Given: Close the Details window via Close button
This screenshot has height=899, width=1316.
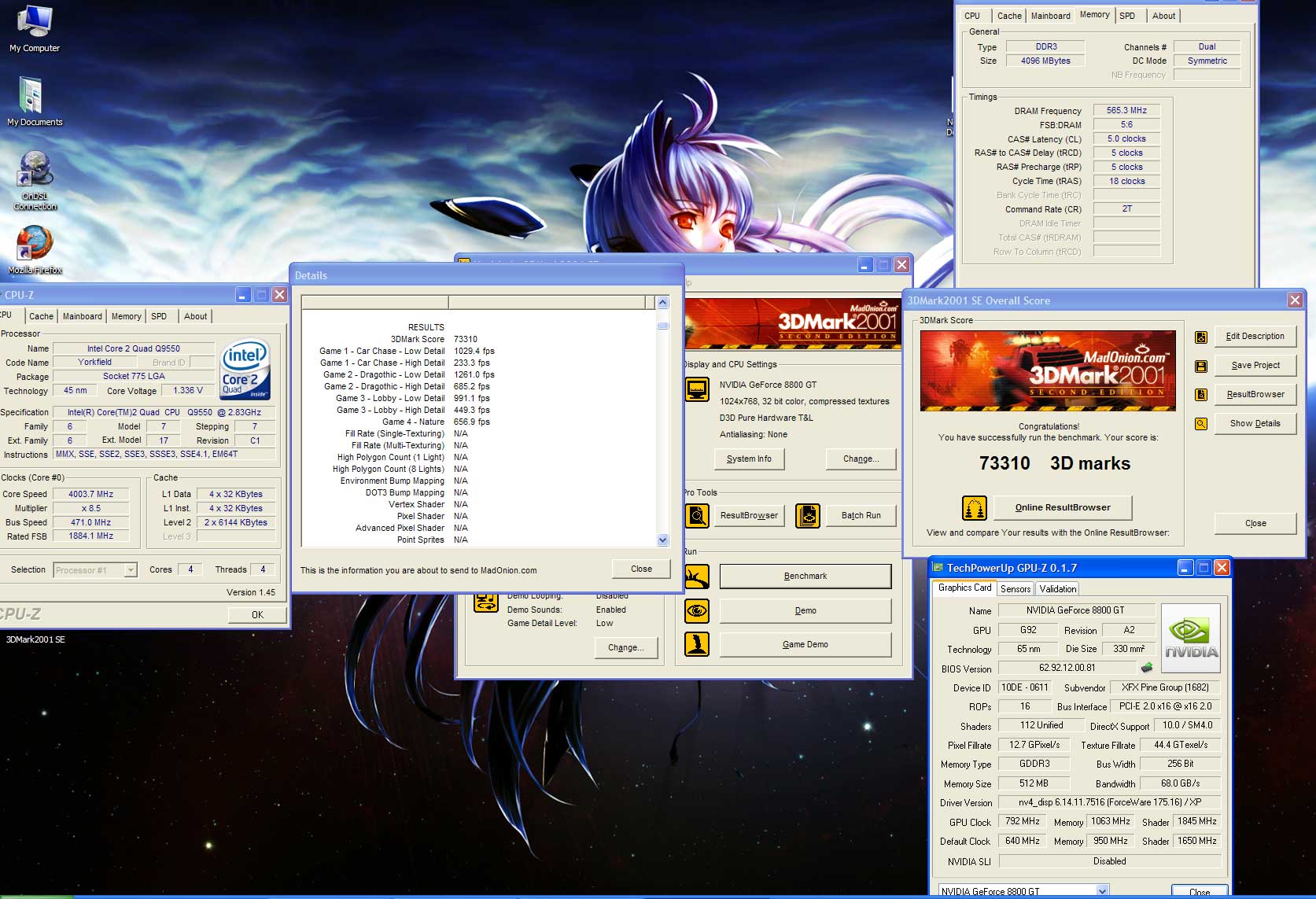Looking at the screenshot, I should click(641, 569).
